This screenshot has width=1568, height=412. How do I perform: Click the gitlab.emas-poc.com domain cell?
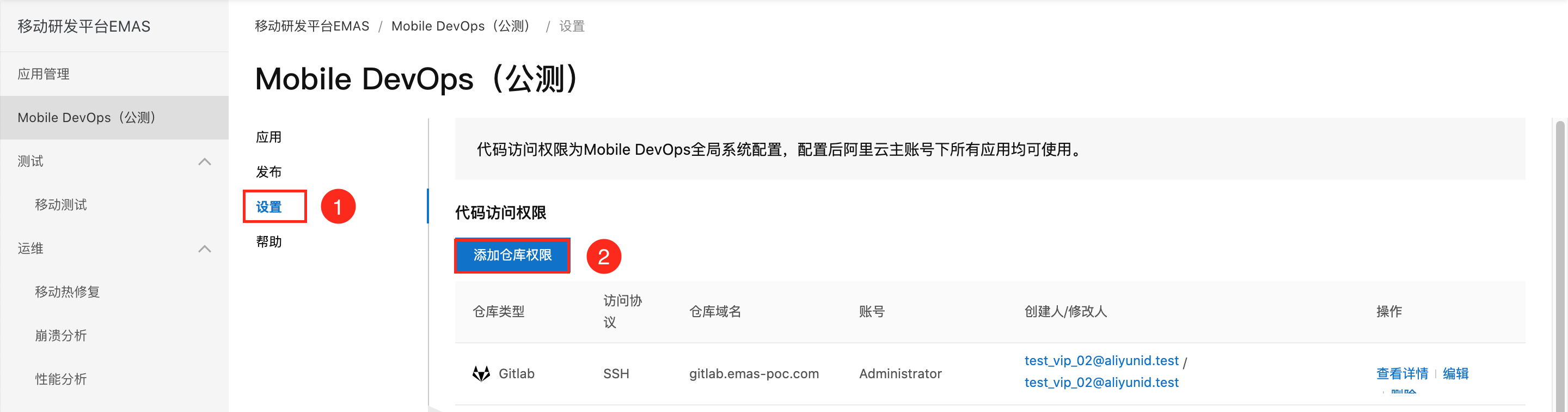pos(754,374)
